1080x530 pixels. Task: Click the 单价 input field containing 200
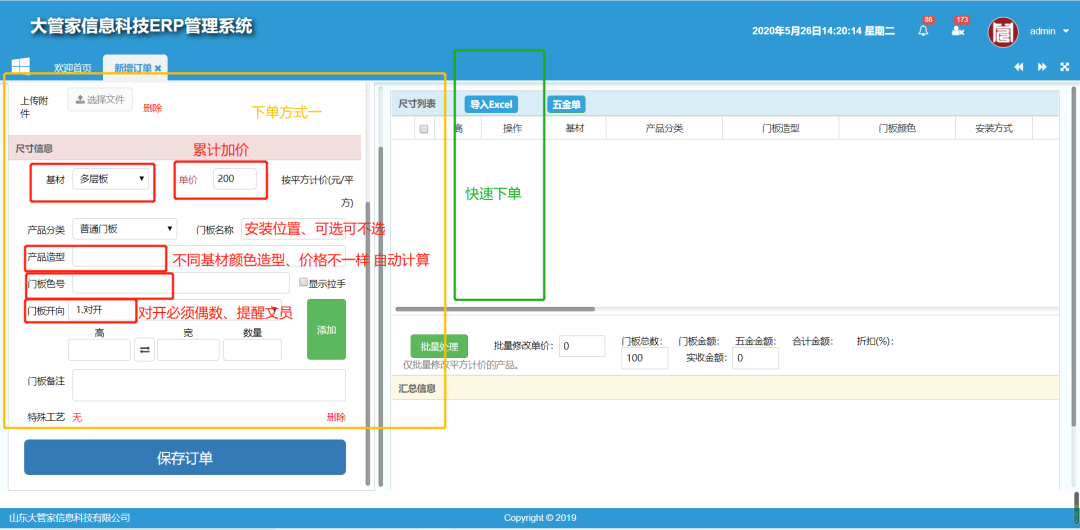tap(234, 179)
